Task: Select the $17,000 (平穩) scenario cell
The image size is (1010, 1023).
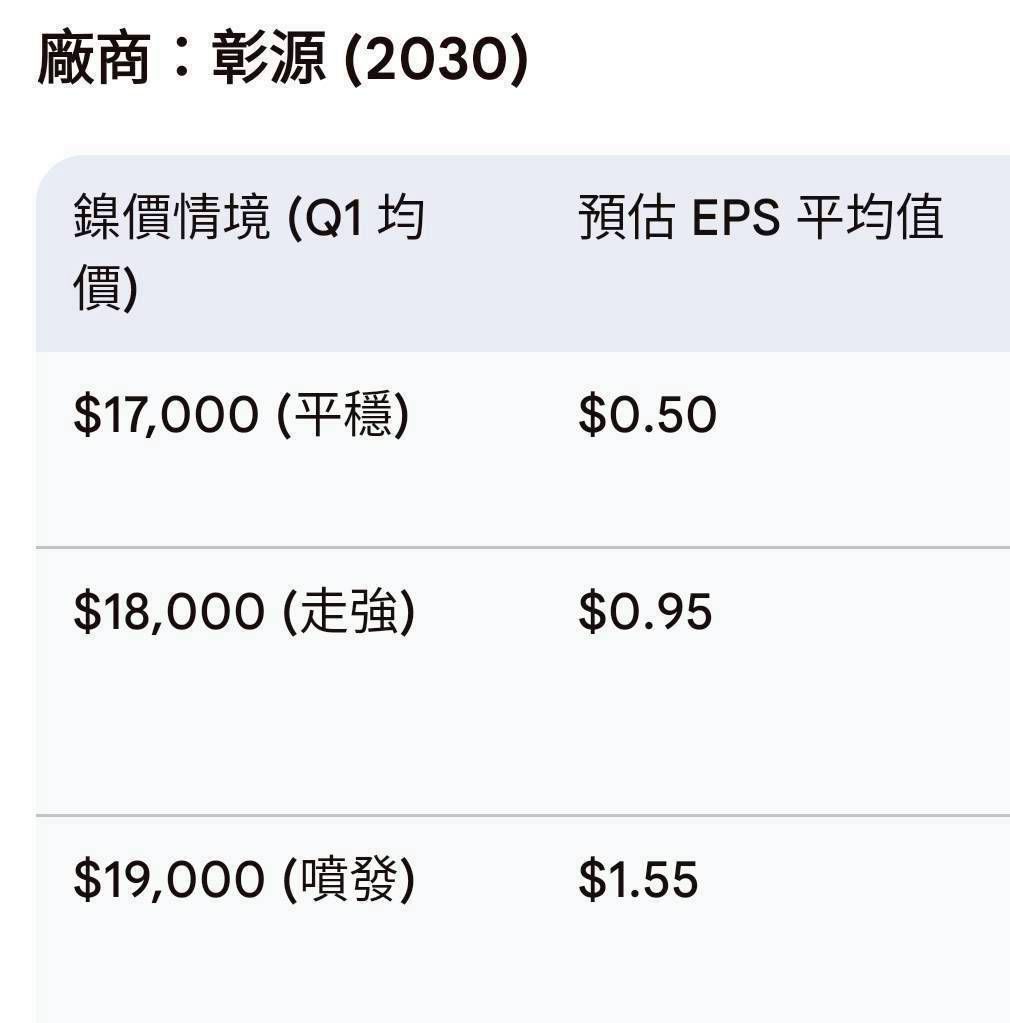Action: pyautogui.click(x=241, y=416)
